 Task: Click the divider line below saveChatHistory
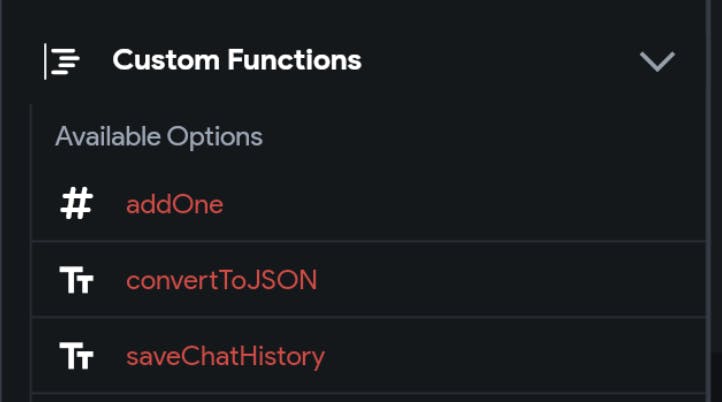[x=368, y=393]
